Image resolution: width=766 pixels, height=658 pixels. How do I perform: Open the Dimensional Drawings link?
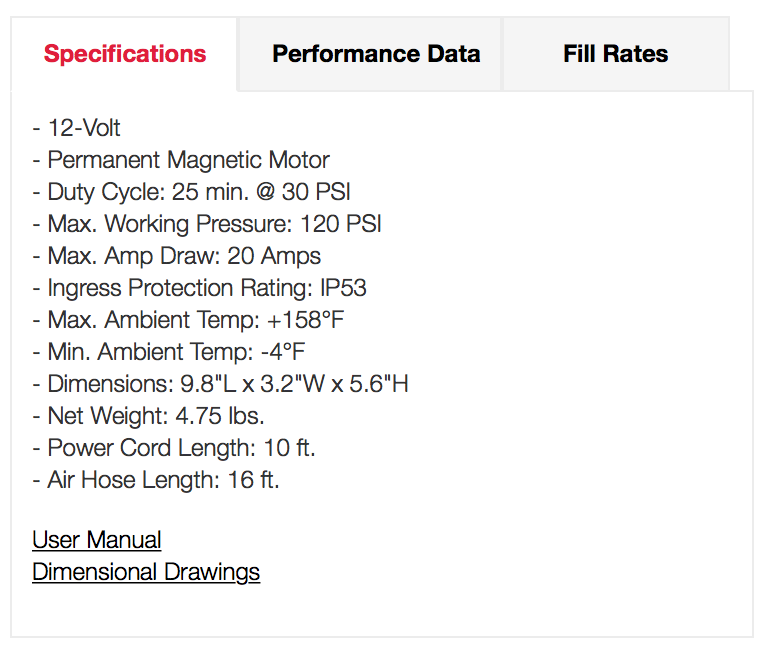click(146, 572)
